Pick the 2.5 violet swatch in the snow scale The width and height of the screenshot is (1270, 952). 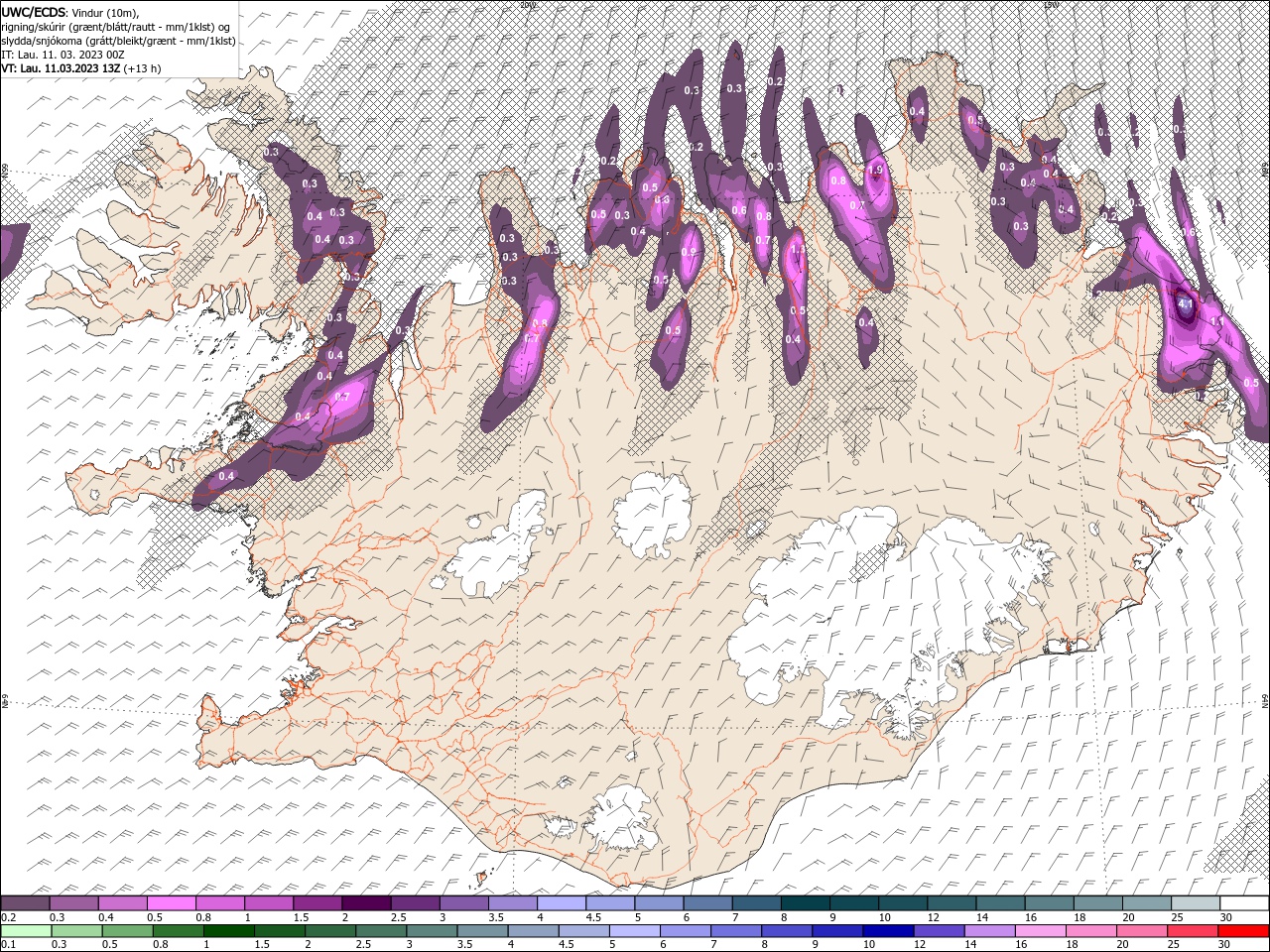coord(415,903)
